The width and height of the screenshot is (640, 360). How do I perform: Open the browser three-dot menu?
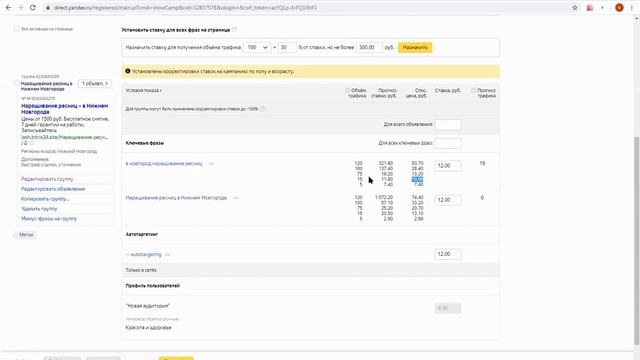tap(631, 8)
